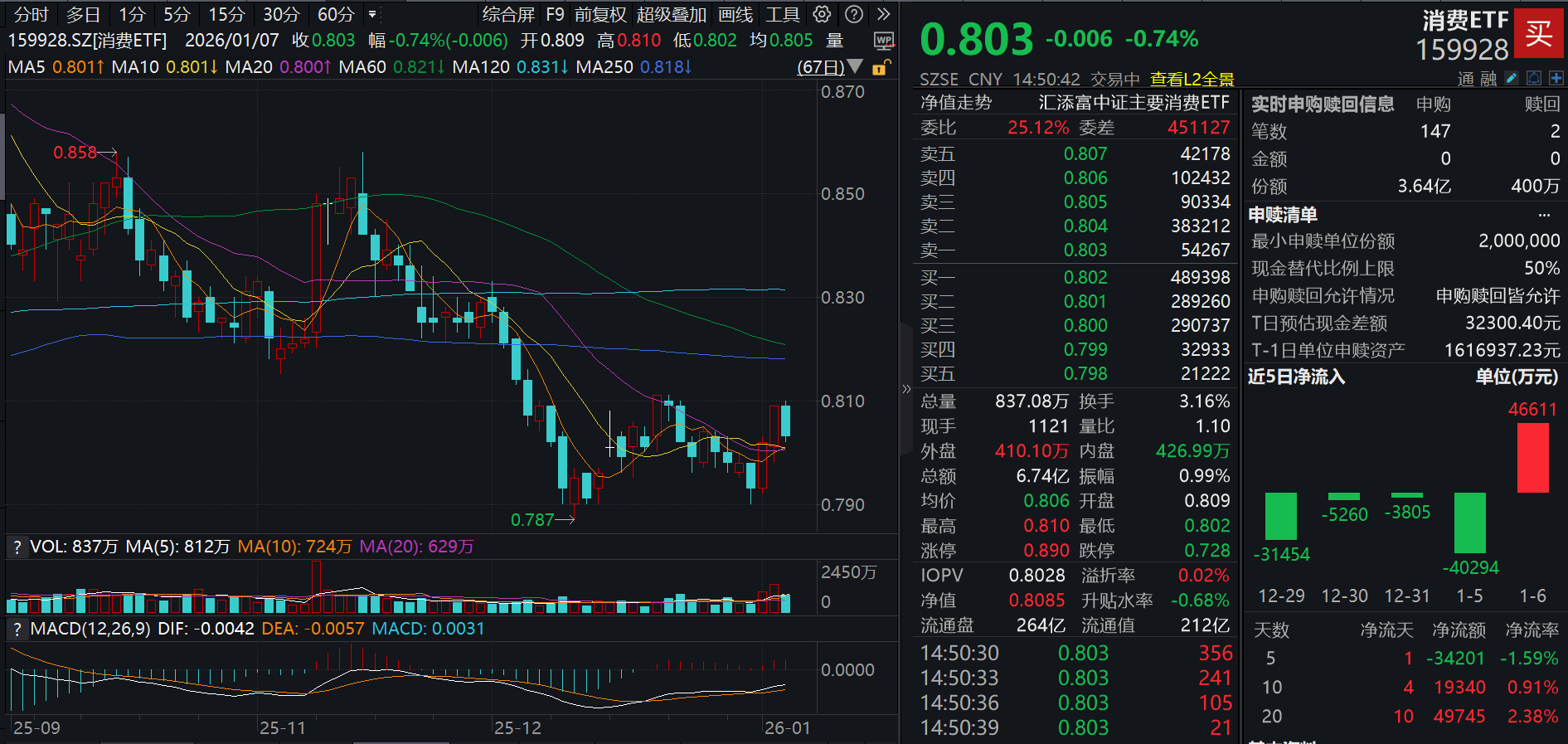Viewport: 1568px width, 744px height.
Task: Open the chart settings gear icon
Action: 822,14
